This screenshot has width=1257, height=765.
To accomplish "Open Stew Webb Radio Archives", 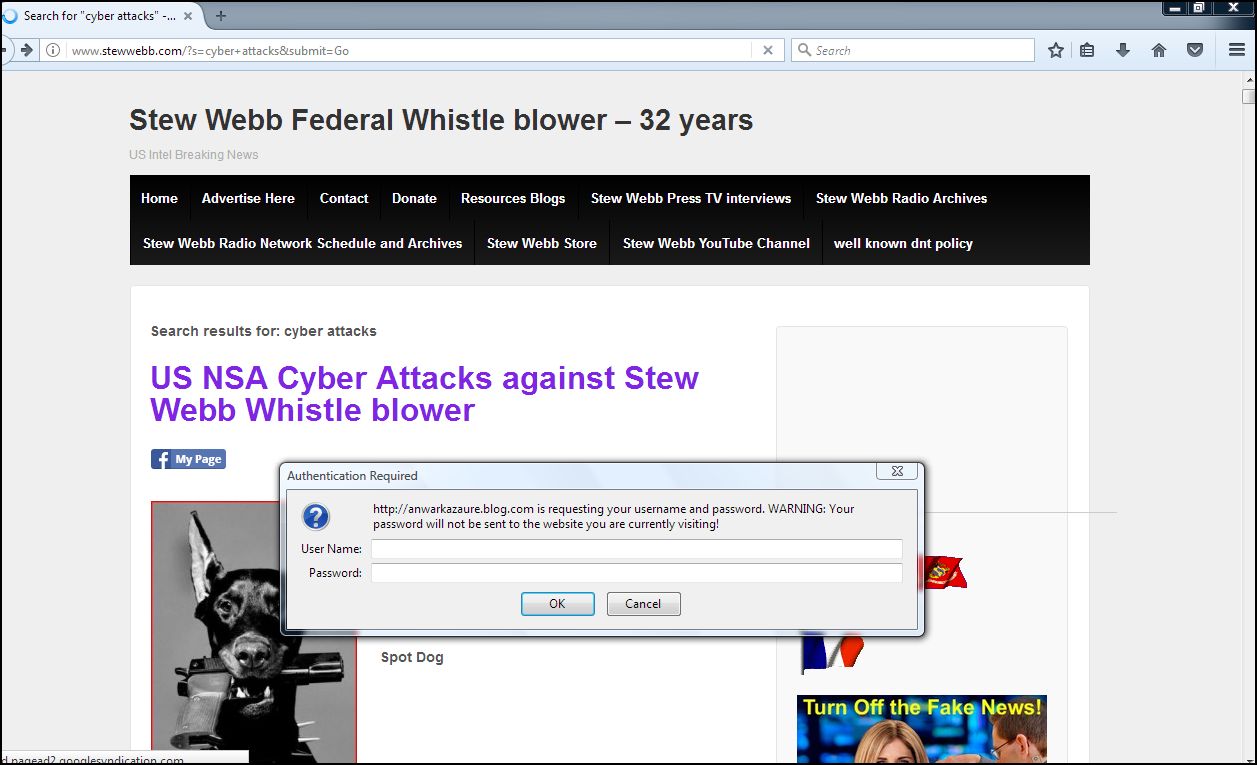I will (x=901, y=198).
